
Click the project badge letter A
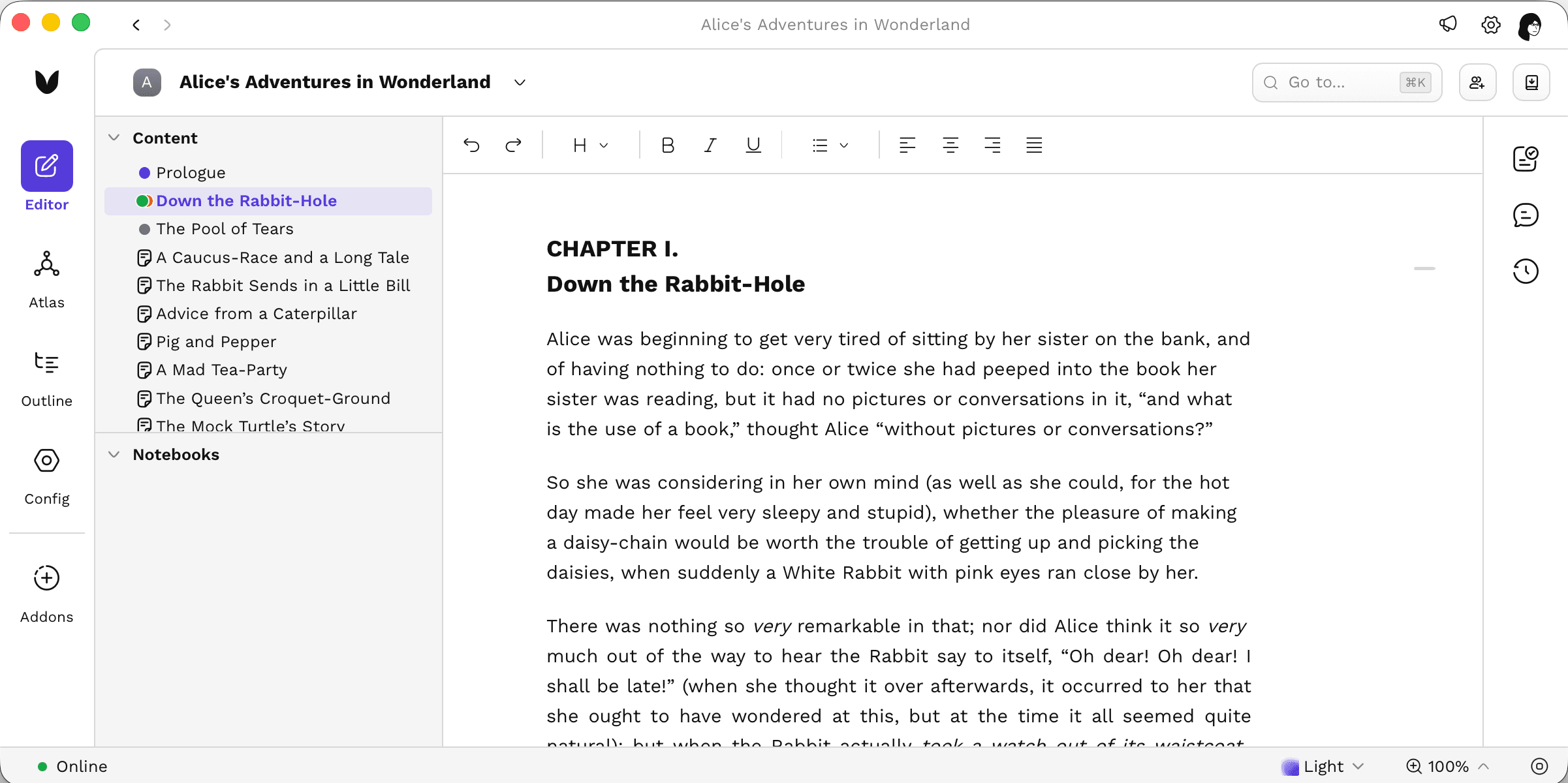coord(147,82)
